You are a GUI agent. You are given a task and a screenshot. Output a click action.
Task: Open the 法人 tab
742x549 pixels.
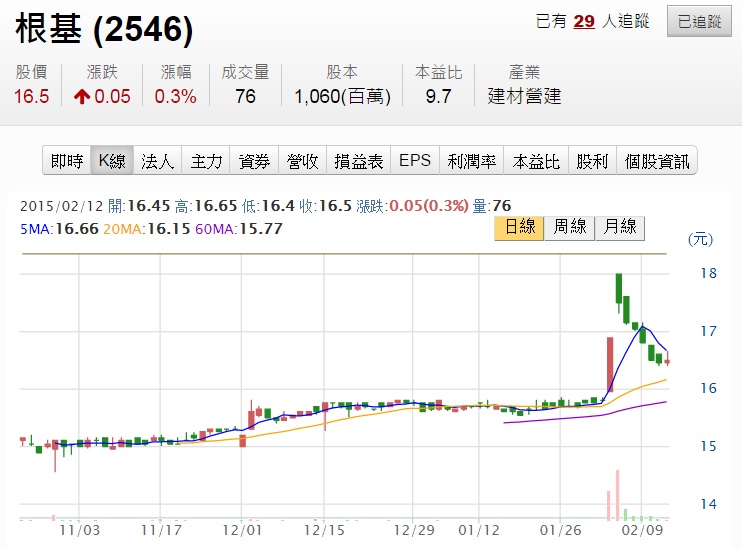[158, 161]
